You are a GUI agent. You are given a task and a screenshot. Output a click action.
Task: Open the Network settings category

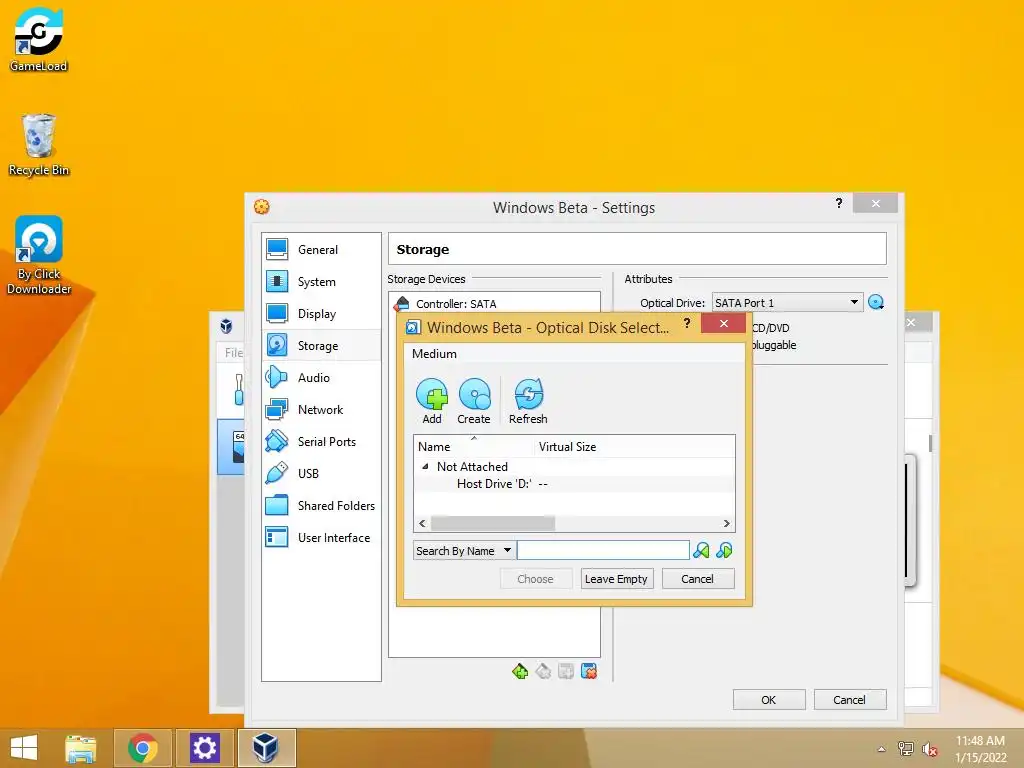click(x=321, y=409)
